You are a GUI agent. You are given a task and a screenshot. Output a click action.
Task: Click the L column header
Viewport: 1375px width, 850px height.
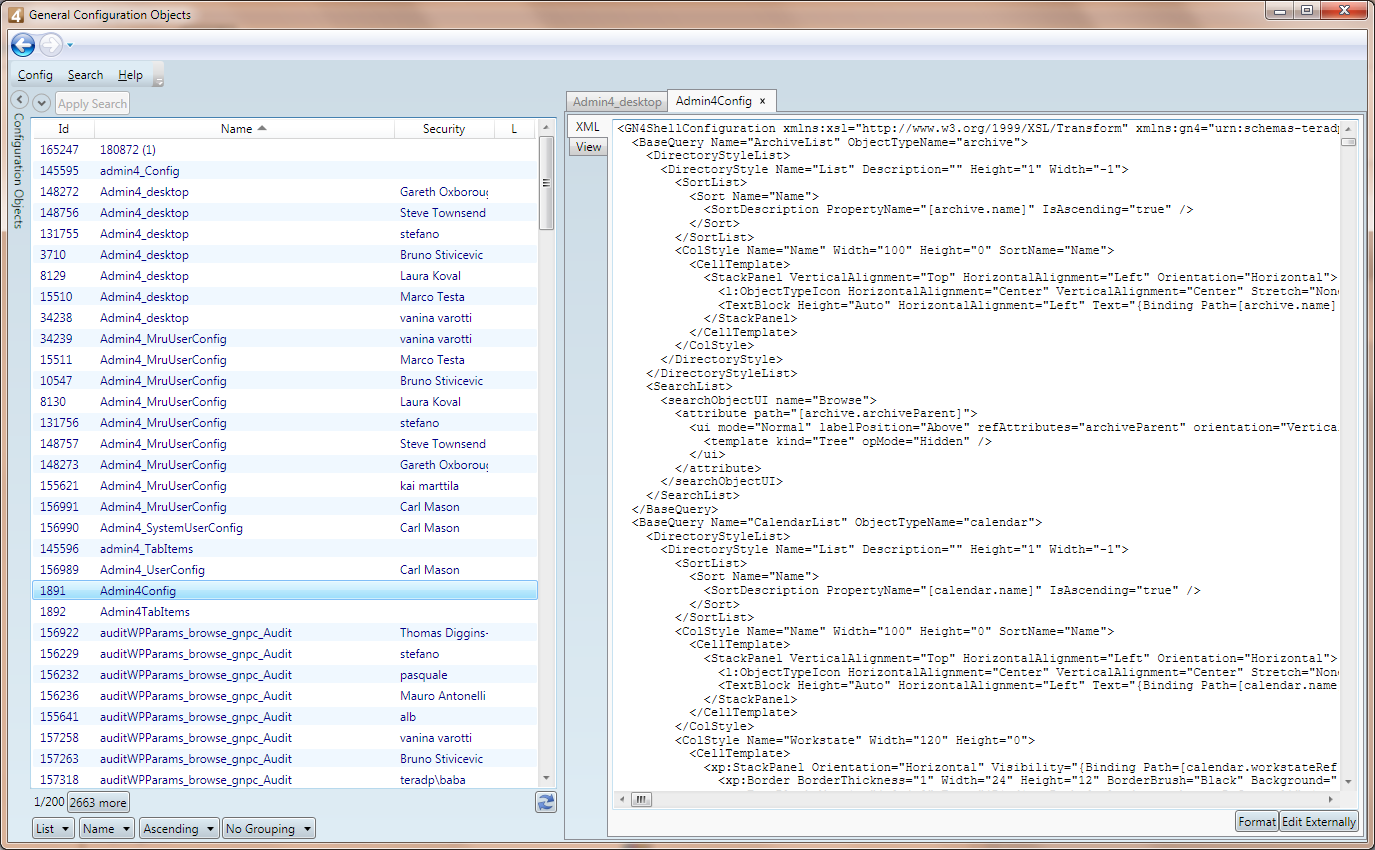(x=514, y=129)
